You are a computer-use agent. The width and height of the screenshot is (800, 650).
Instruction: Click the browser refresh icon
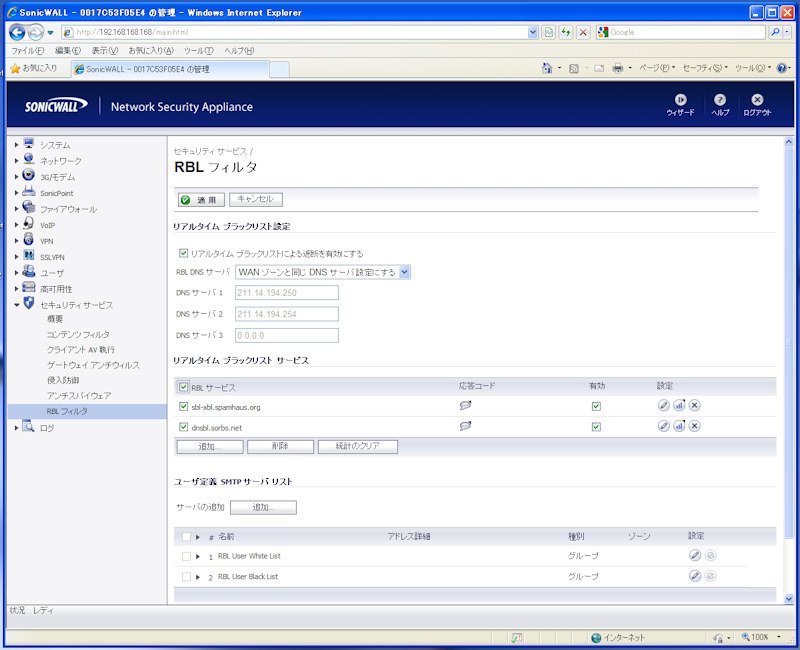[566, 32]
